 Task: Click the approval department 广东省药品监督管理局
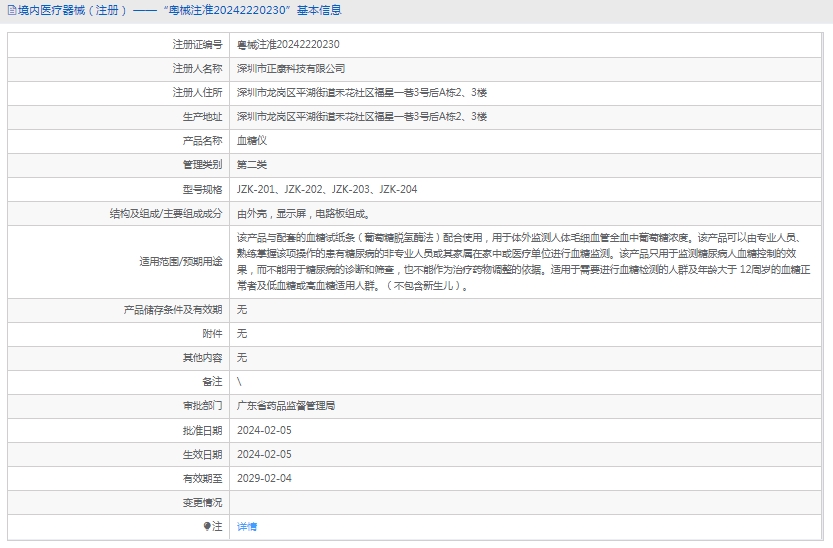tap(286, 406)
